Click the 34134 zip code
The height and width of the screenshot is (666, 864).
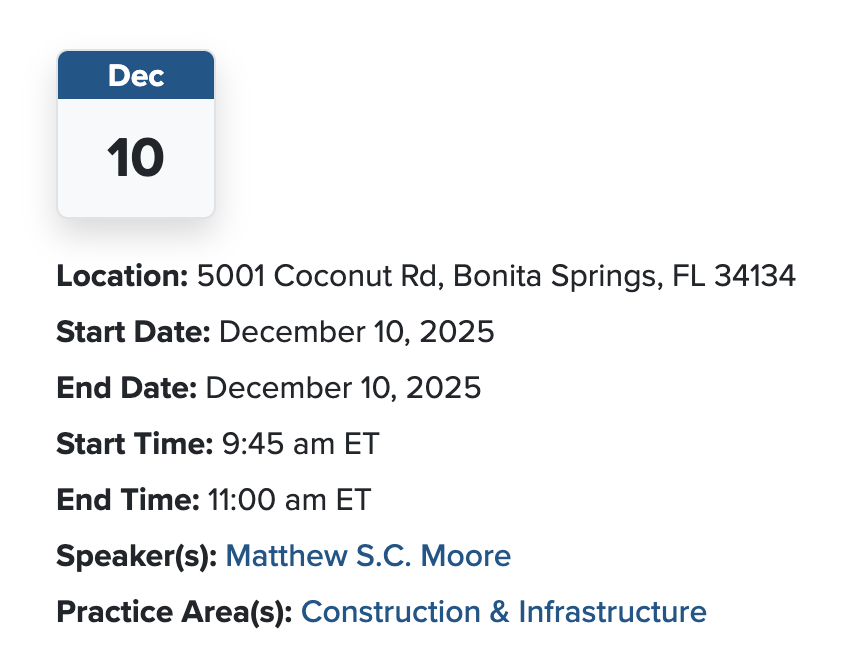point(755,276)
